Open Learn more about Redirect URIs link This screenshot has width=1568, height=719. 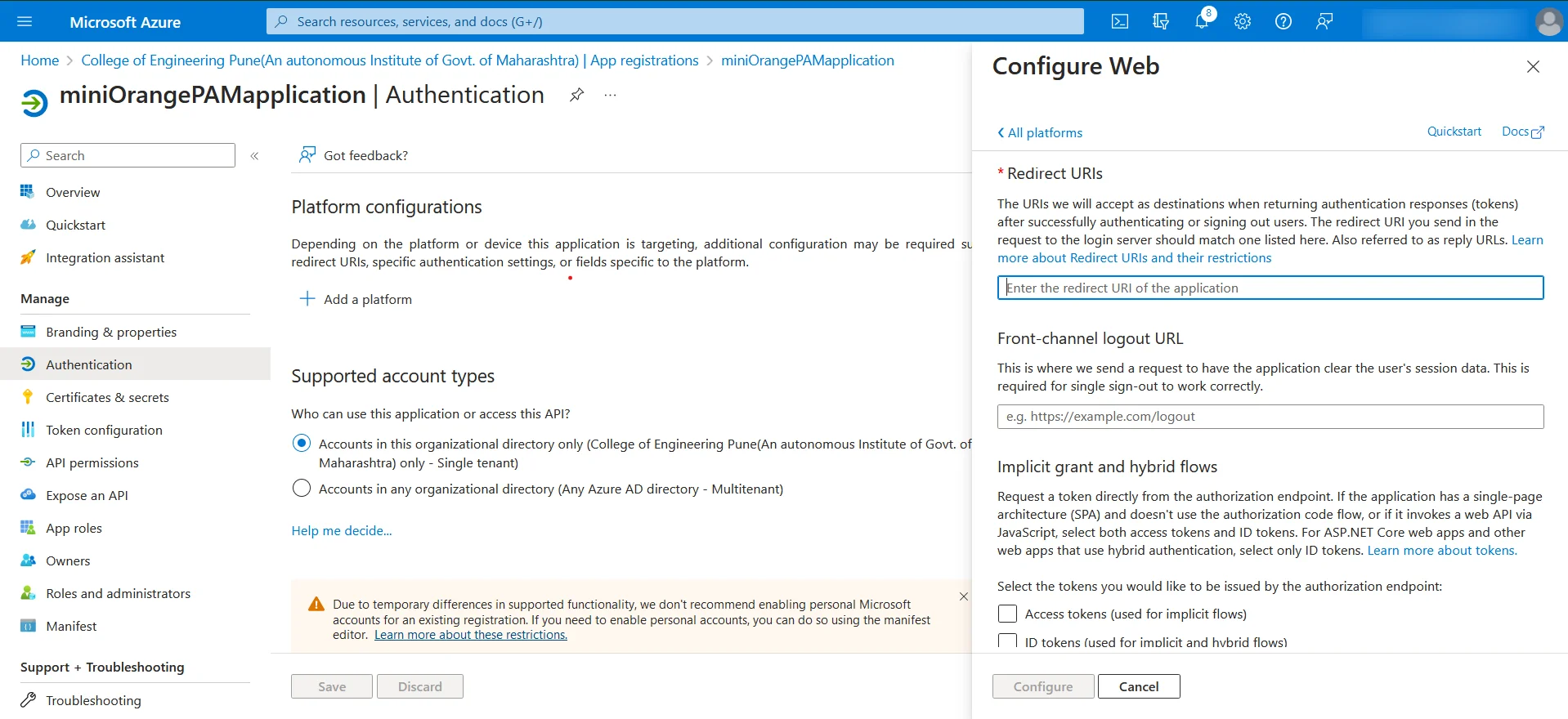coord(1135,257)
